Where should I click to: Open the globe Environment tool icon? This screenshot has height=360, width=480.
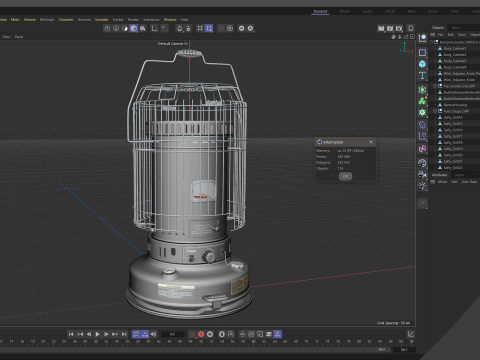coord(422,163)
